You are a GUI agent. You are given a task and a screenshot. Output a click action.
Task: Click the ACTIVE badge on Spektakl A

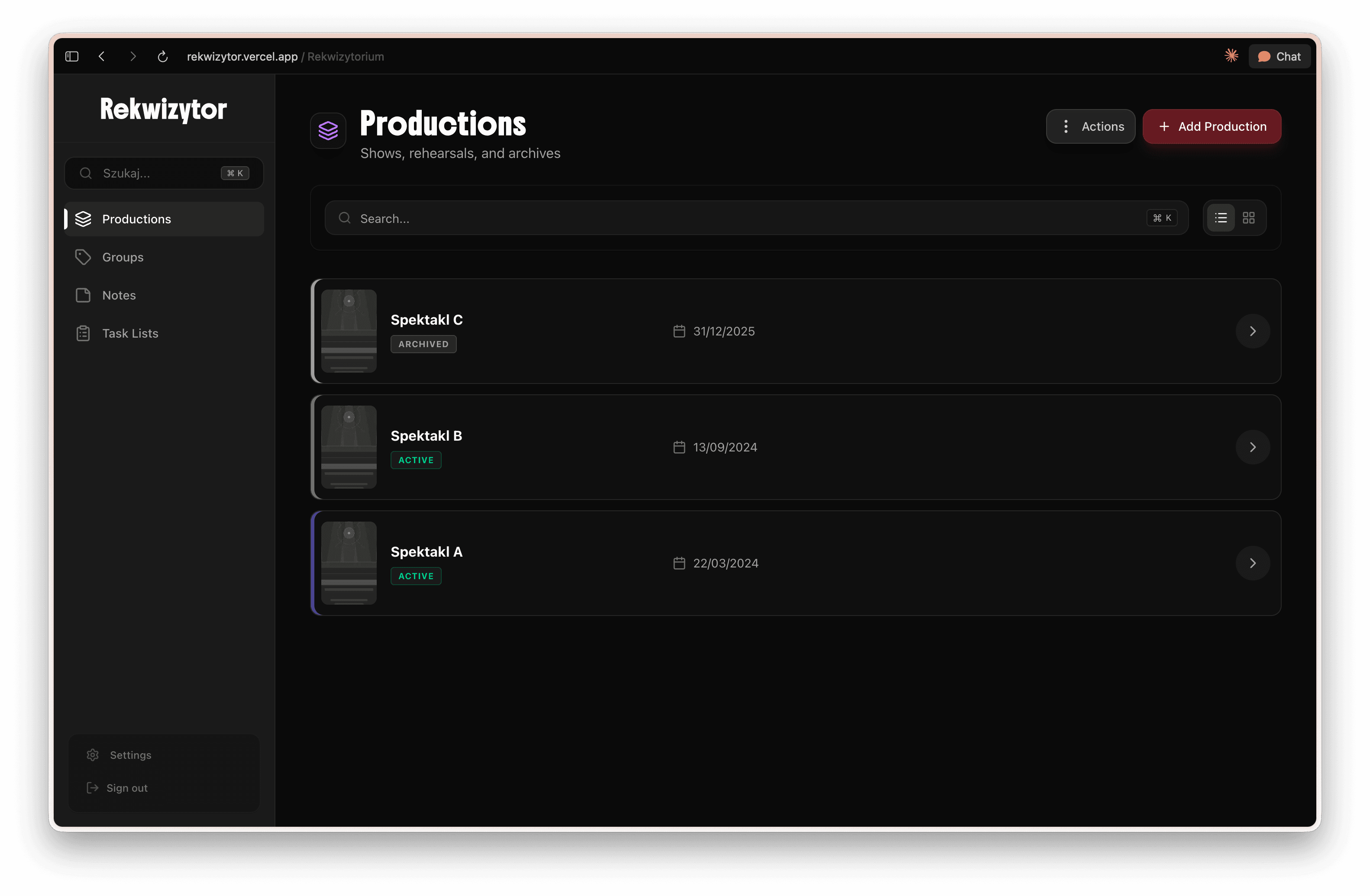pyautogui.click(x=416, y=576)
